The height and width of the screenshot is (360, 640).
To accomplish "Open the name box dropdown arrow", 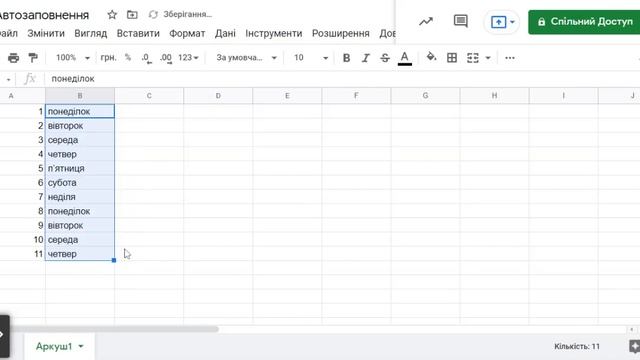I will click(x=8, y=79).
